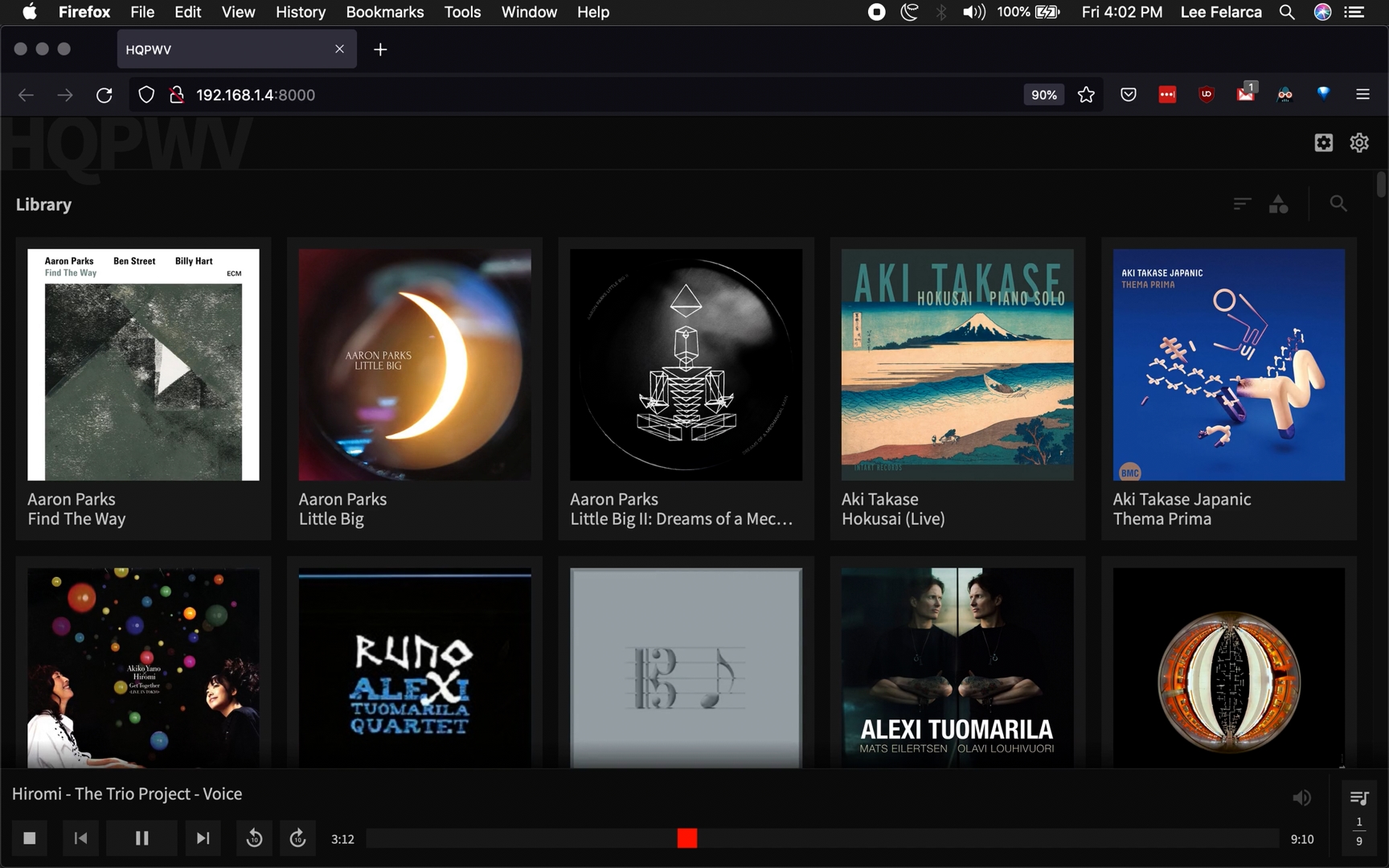Open the Pocket save icon
Viewport: 1389px width, 868px height.
pyautogui.click(x=1129, y=95)
